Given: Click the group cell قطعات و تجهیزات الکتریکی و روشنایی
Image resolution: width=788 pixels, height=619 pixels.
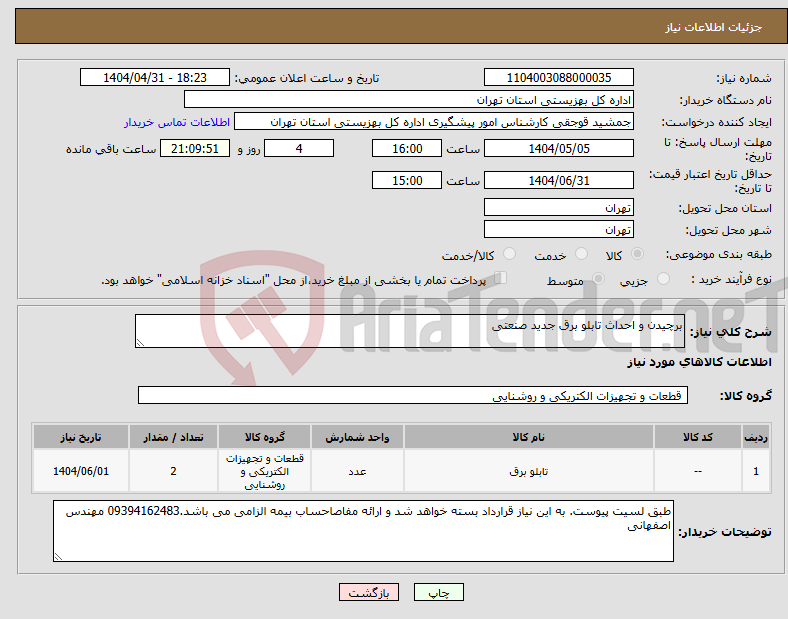Looking at the screenshot, I should point(264,471).
